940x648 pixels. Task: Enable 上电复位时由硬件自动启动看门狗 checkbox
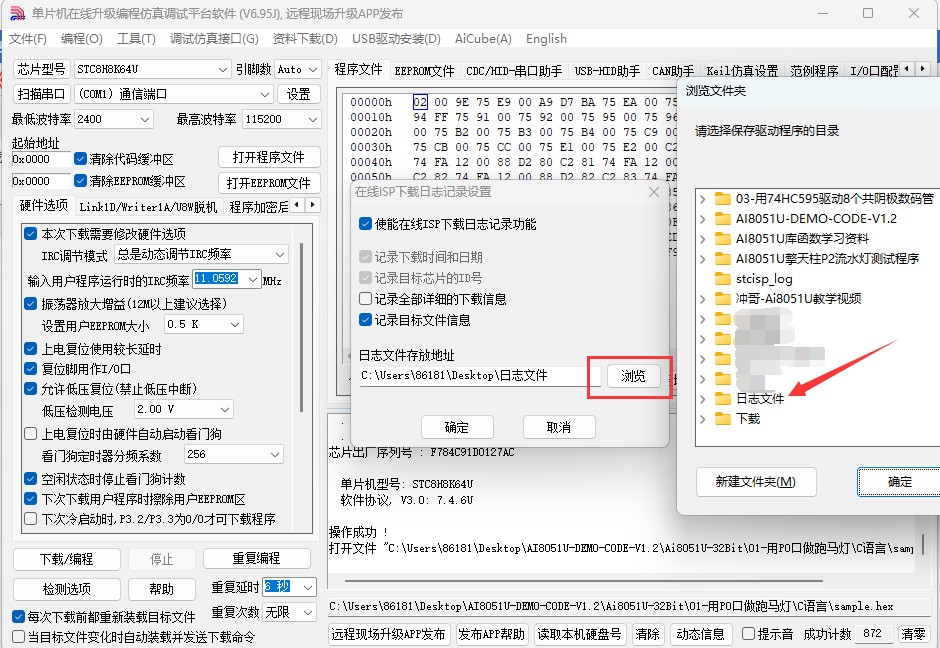tap(31, 433)
